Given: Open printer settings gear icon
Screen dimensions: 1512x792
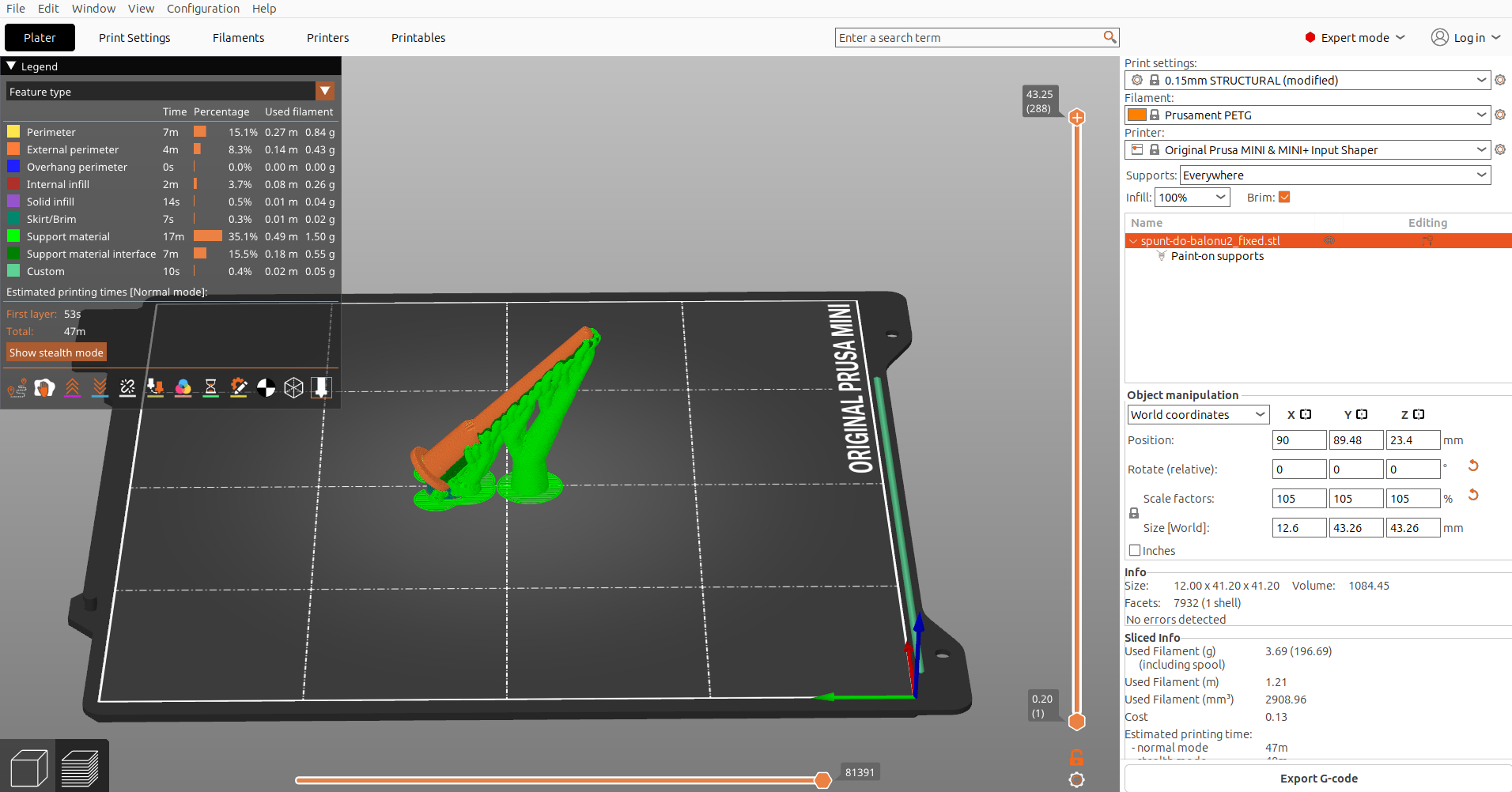Looking at the screenshot, I should pos(1500,149).
